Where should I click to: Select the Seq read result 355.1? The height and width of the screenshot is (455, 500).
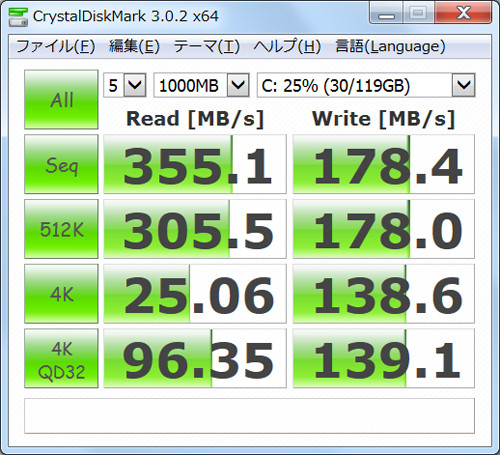click(195, 164)
